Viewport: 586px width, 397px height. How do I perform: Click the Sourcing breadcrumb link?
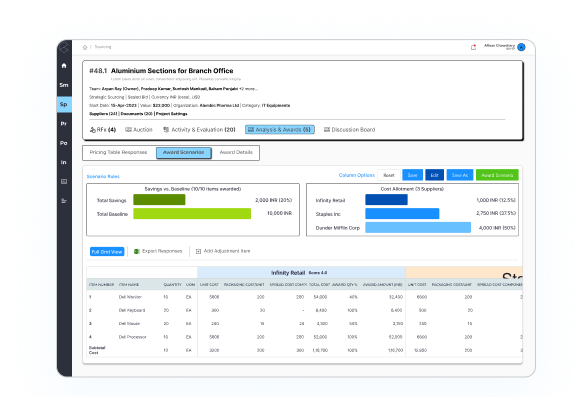pos(103,47)
